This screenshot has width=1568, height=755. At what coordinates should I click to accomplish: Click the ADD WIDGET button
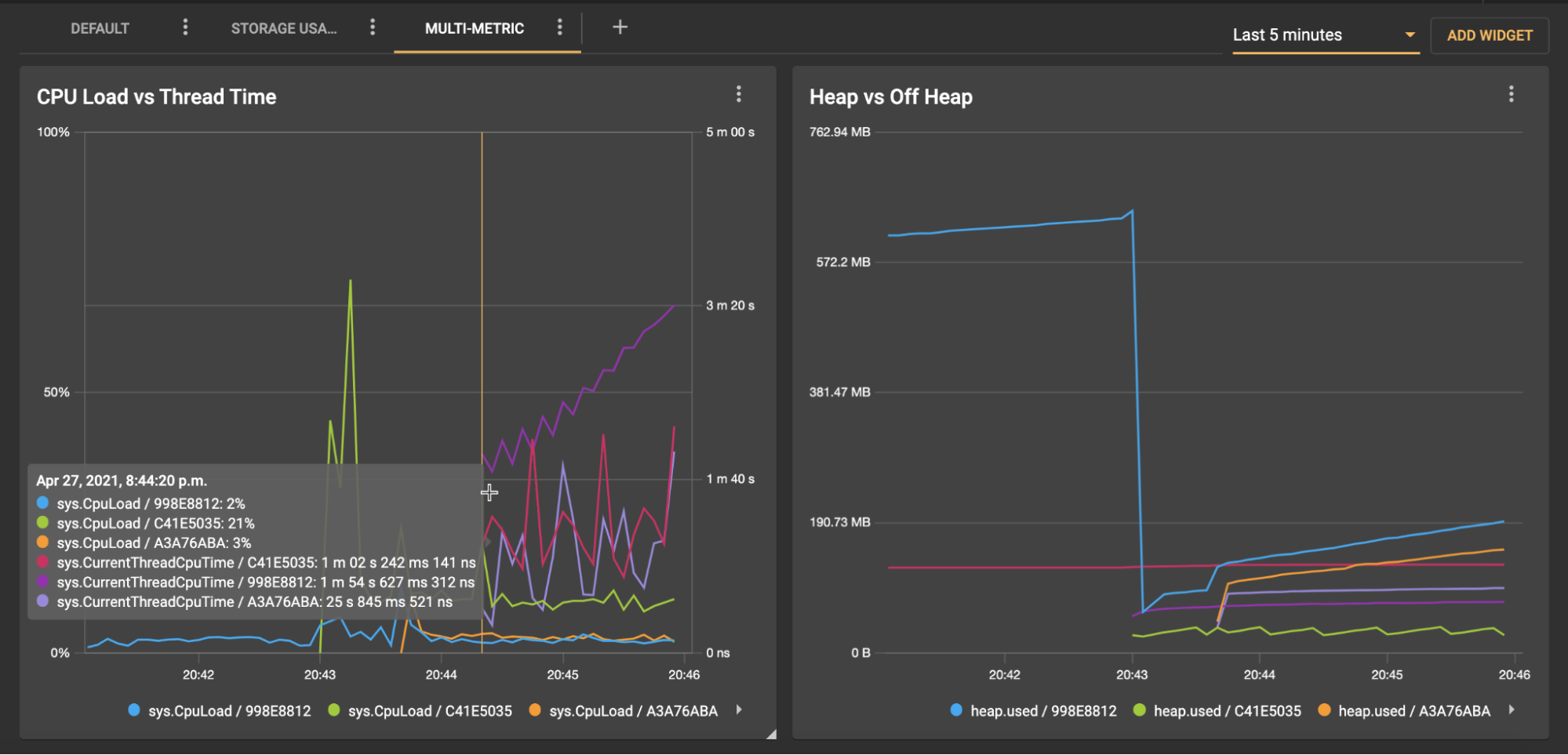point(1490,35)
